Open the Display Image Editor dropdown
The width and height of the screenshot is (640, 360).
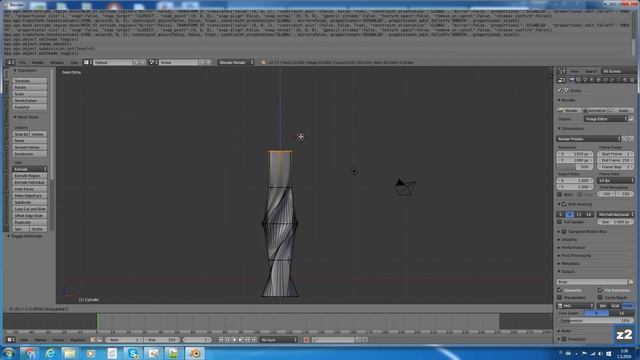click(606, 119)
